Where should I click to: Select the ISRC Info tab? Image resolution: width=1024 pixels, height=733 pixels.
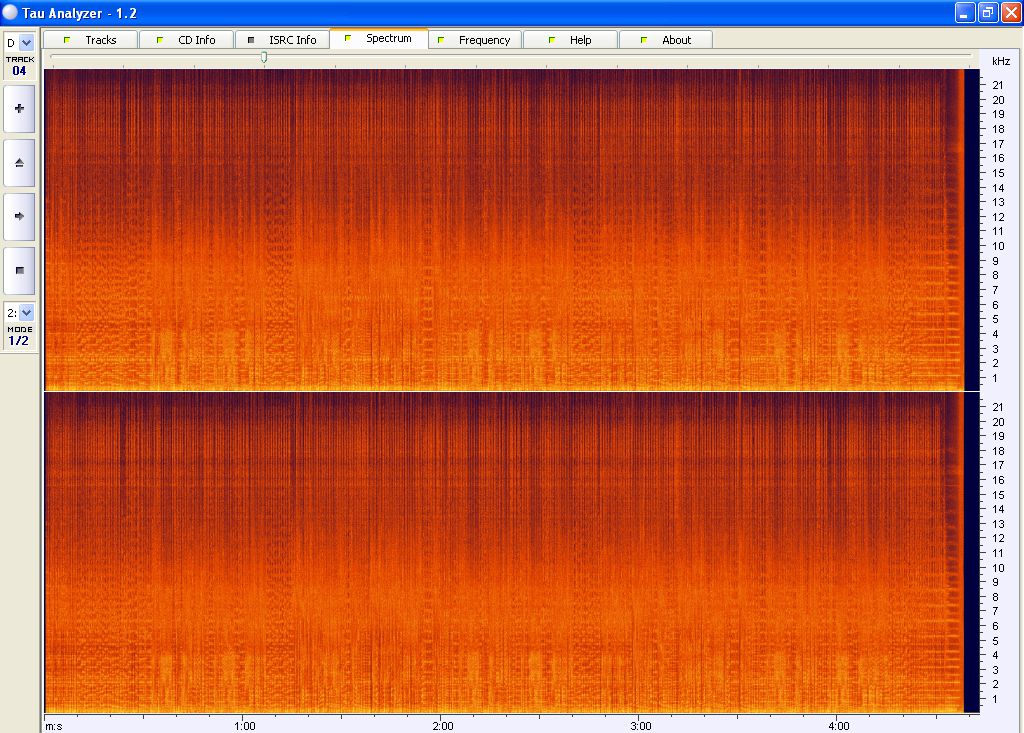tap(282, 40)
